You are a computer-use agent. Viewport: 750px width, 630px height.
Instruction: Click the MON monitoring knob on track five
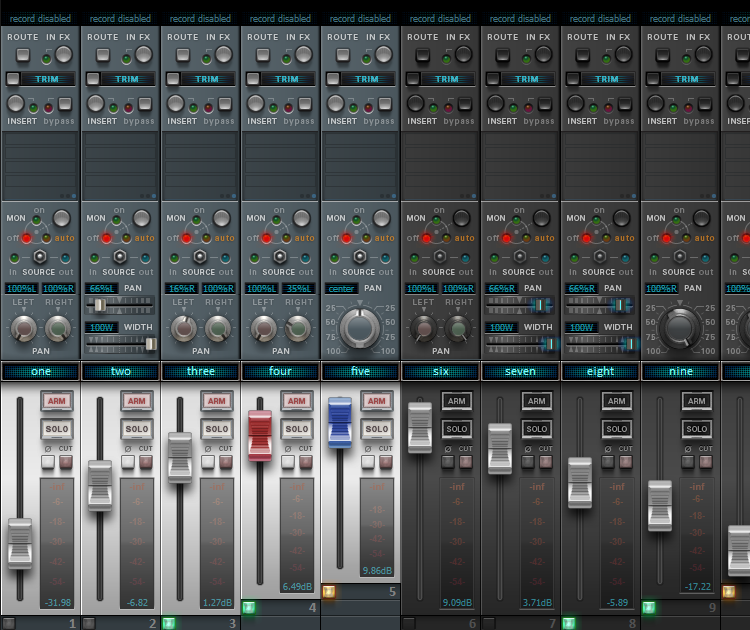[381, 218]
